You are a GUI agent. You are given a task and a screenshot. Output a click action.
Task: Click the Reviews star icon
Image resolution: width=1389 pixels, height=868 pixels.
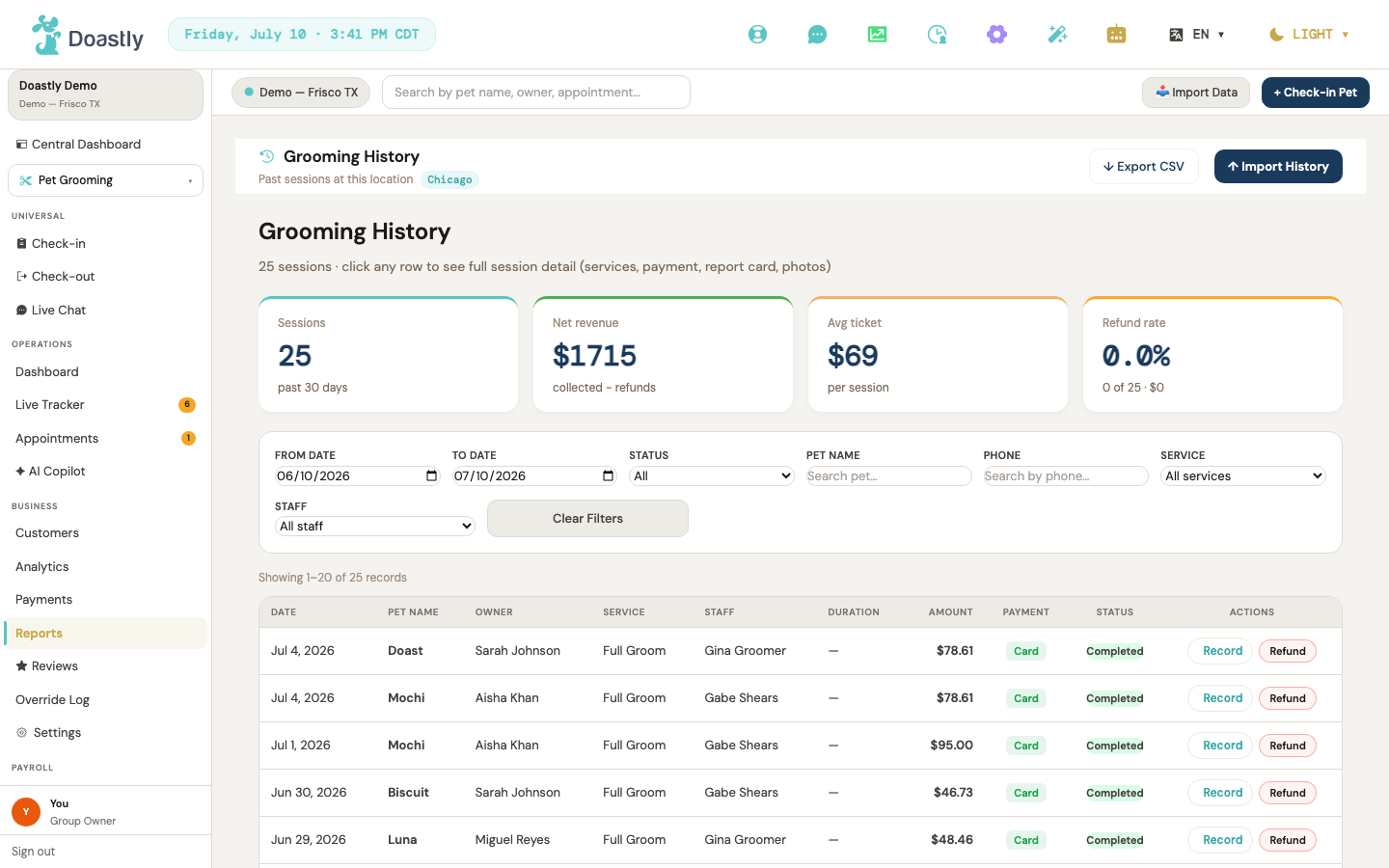click(21, 666)
